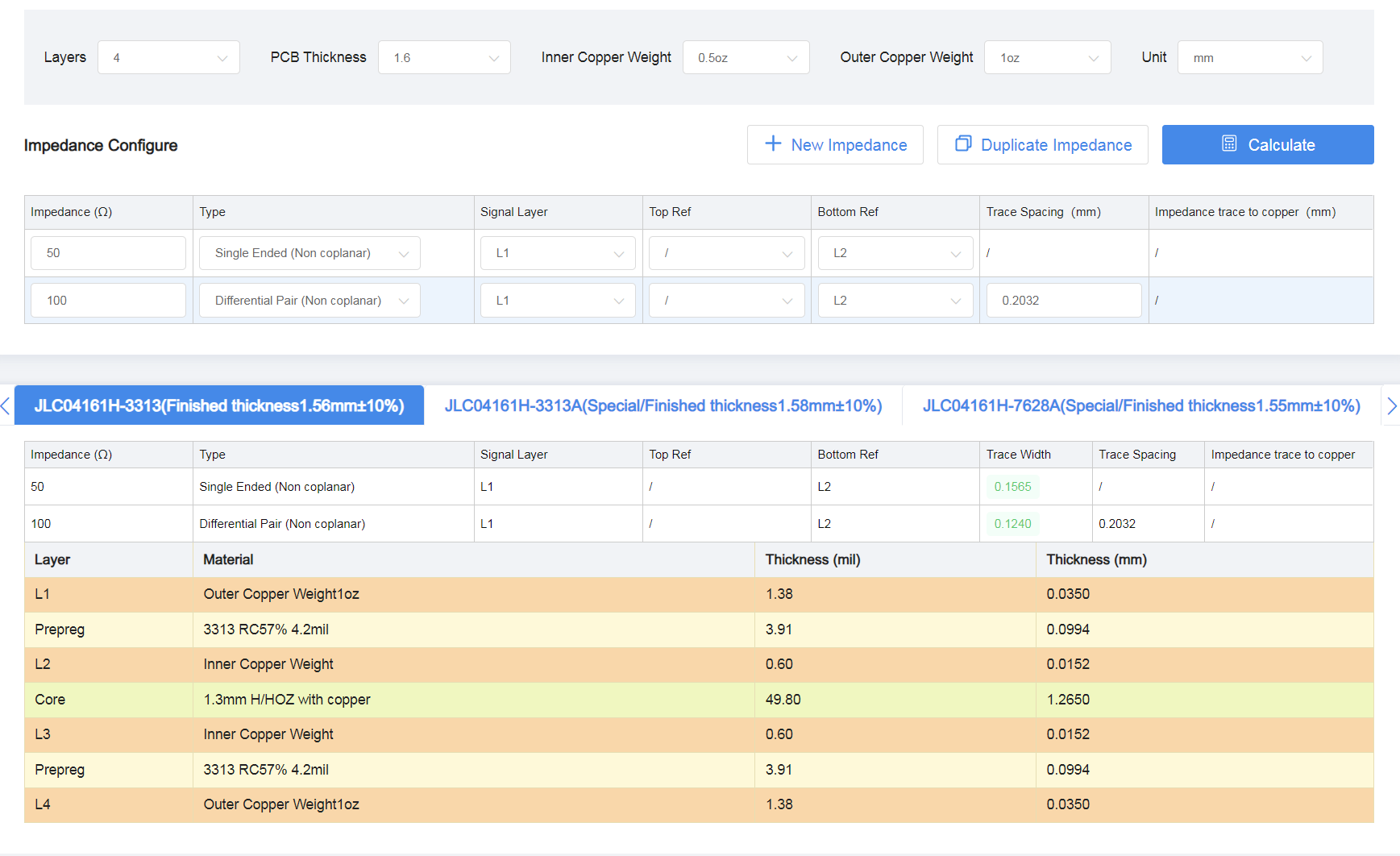Click 1.3mm H/HOZ with copper material

(x=287, y=700)
